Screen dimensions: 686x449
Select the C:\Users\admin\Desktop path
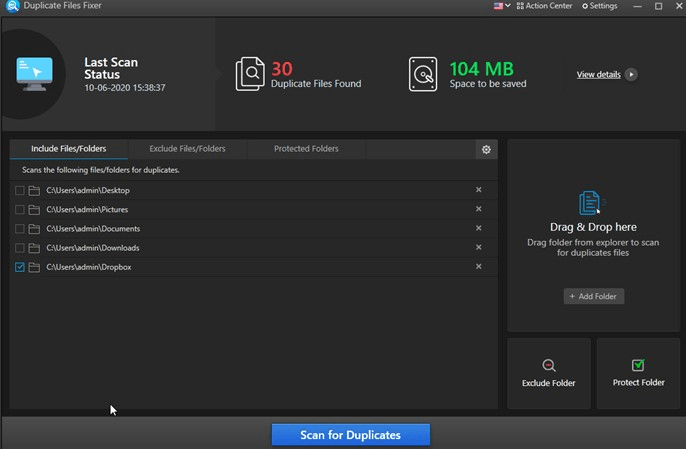pyautogui.click(x=88, y=190)
